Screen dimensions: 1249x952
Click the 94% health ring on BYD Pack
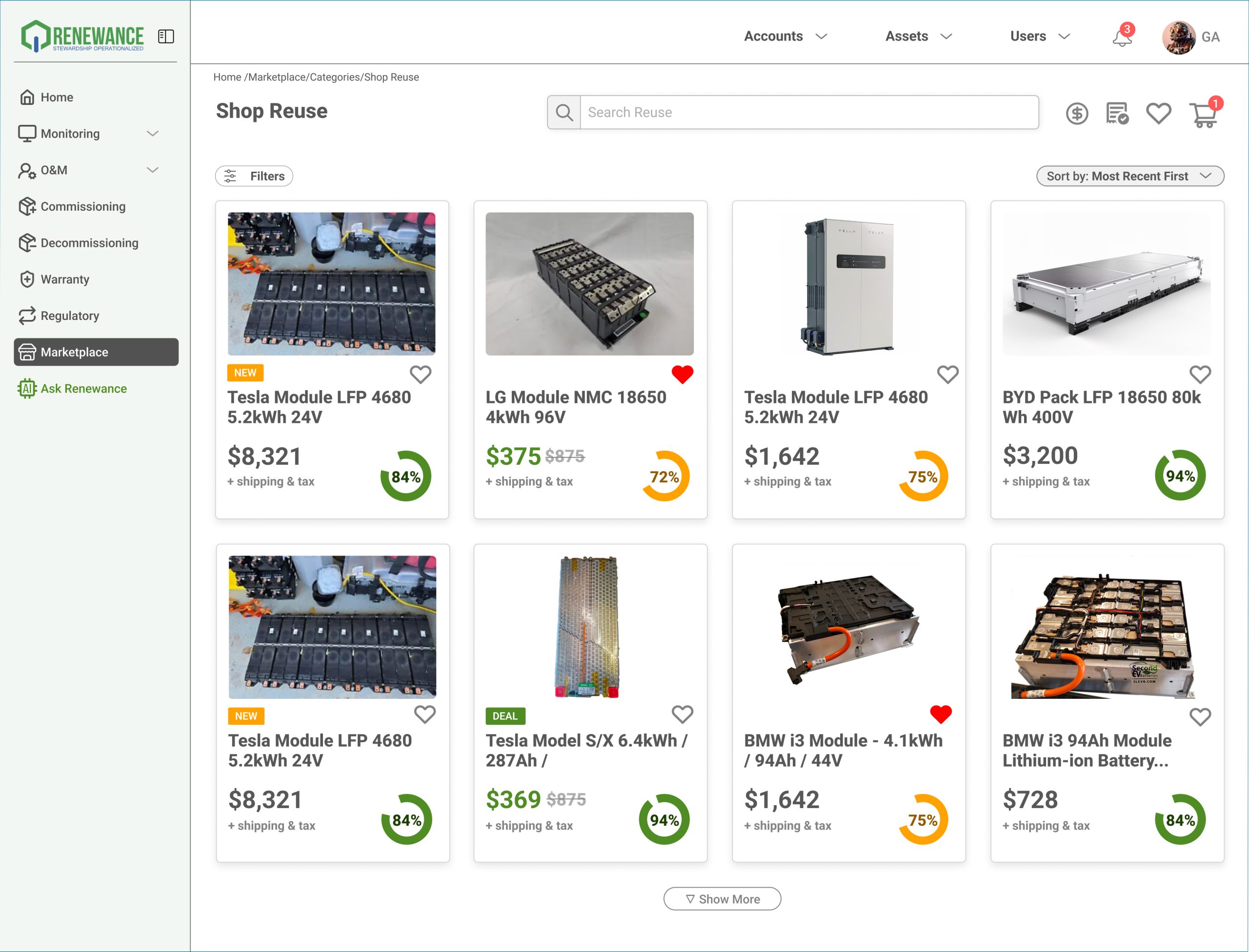pyautogui.click(x=1180, y=476)
